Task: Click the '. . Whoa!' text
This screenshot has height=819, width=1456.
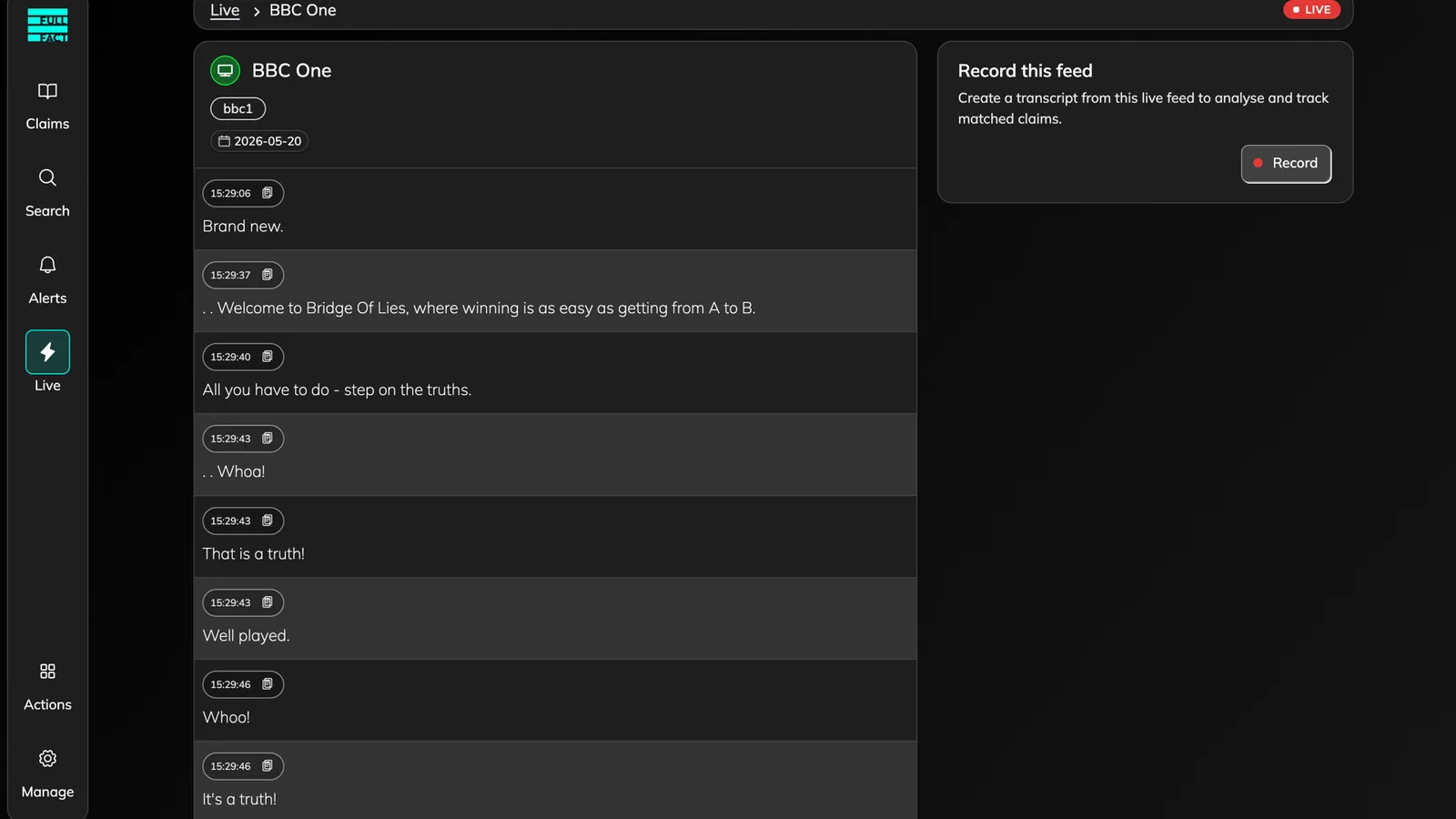Action: [x=234, y=471]
